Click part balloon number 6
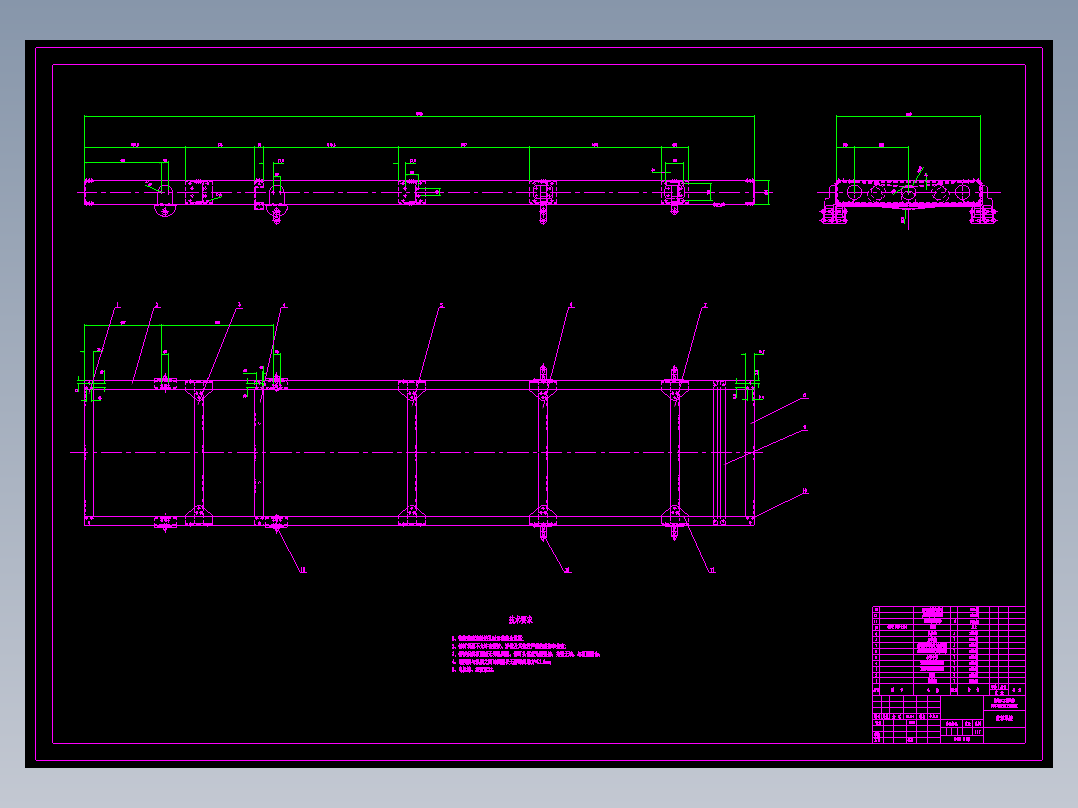This screenshot has width=1078, height=808. [571, 305]
